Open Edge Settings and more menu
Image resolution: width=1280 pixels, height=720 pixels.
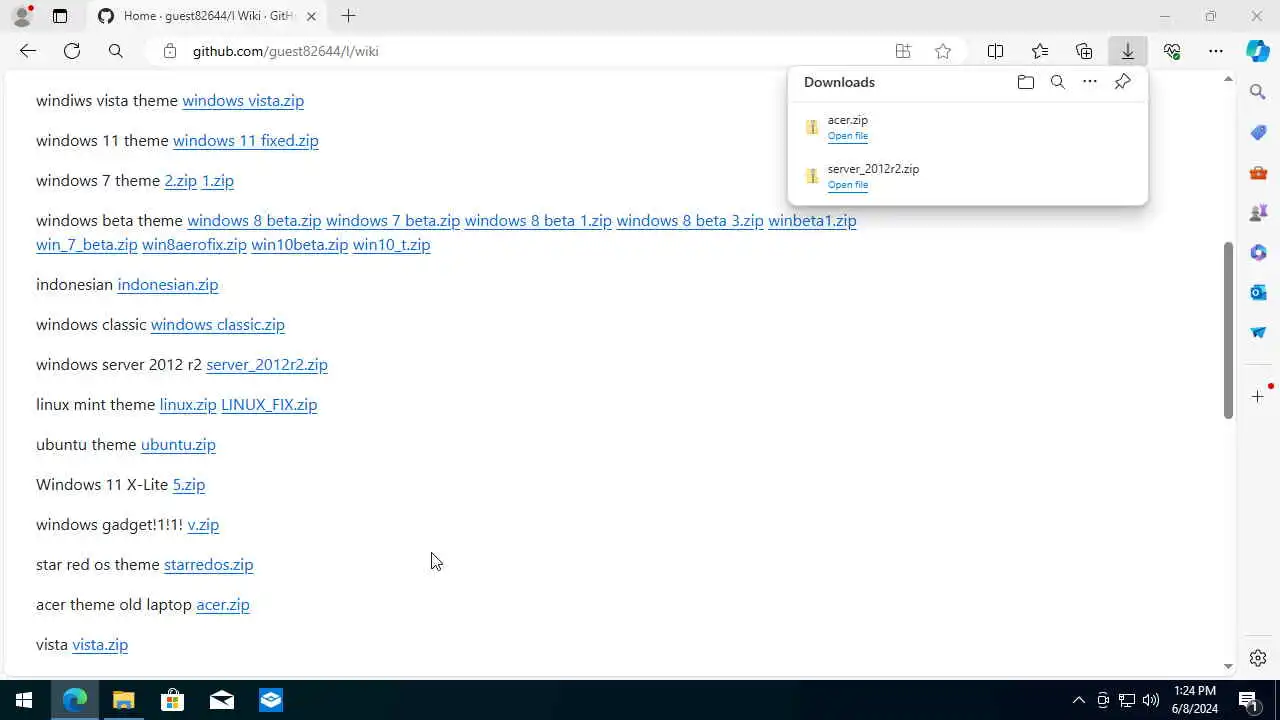click(x=1216, y=51)
